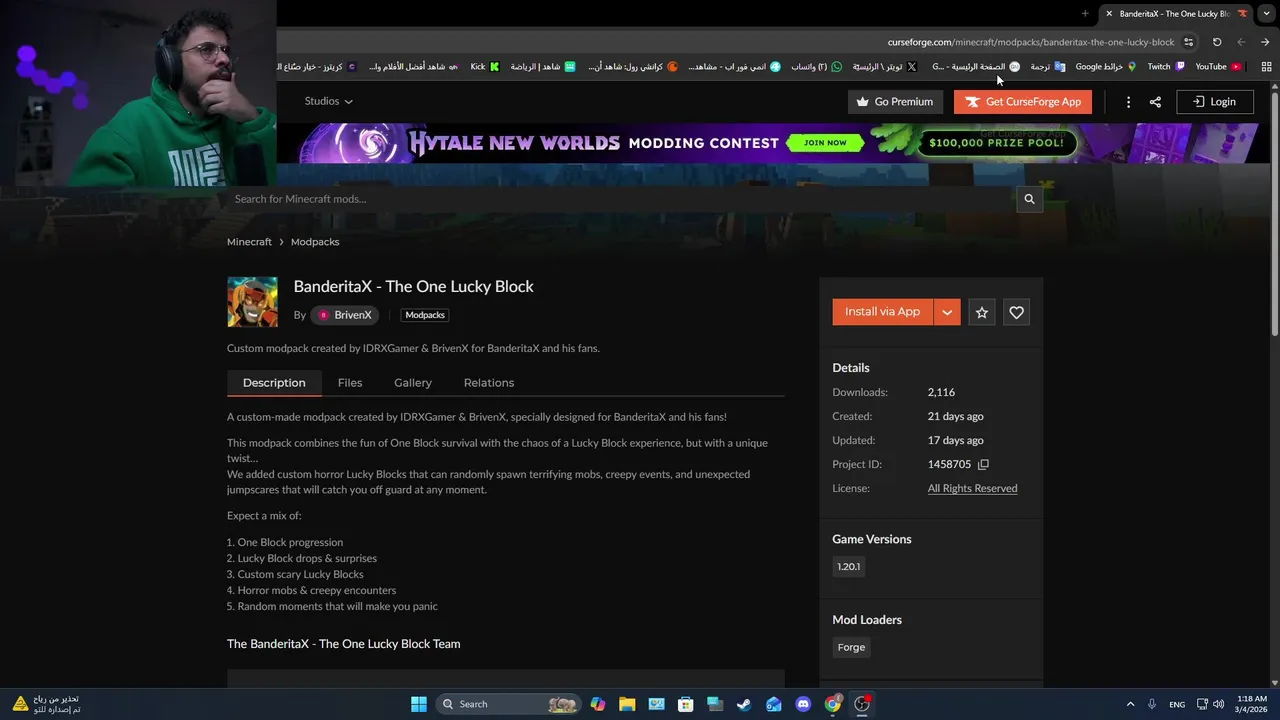This screenshot has width=1280, height=720.
Task: Click the 1.20.1 game version tag
Action: [848, 567]
